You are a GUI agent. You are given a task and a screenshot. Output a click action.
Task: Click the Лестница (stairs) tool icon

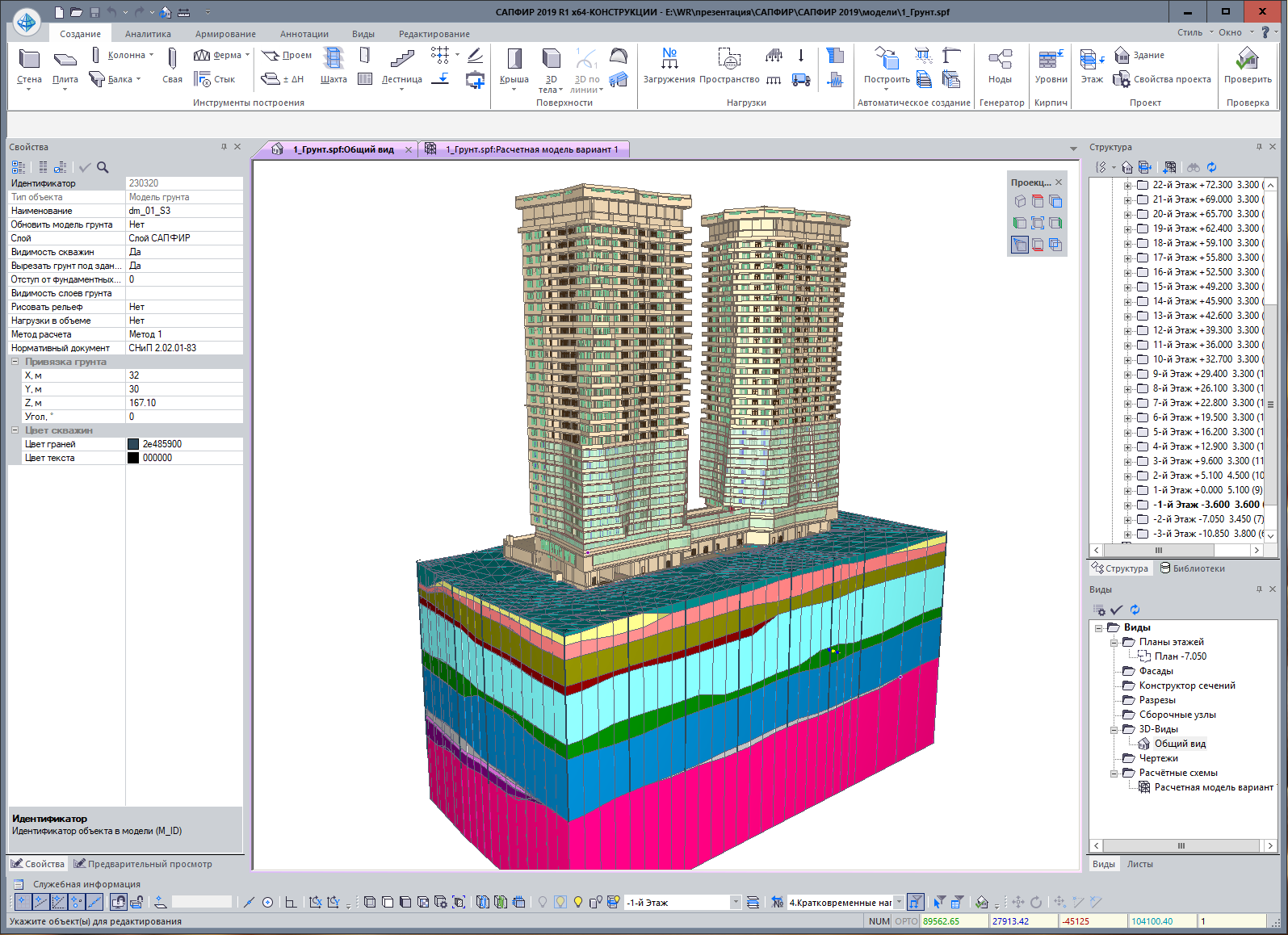[x=401, y=59]
